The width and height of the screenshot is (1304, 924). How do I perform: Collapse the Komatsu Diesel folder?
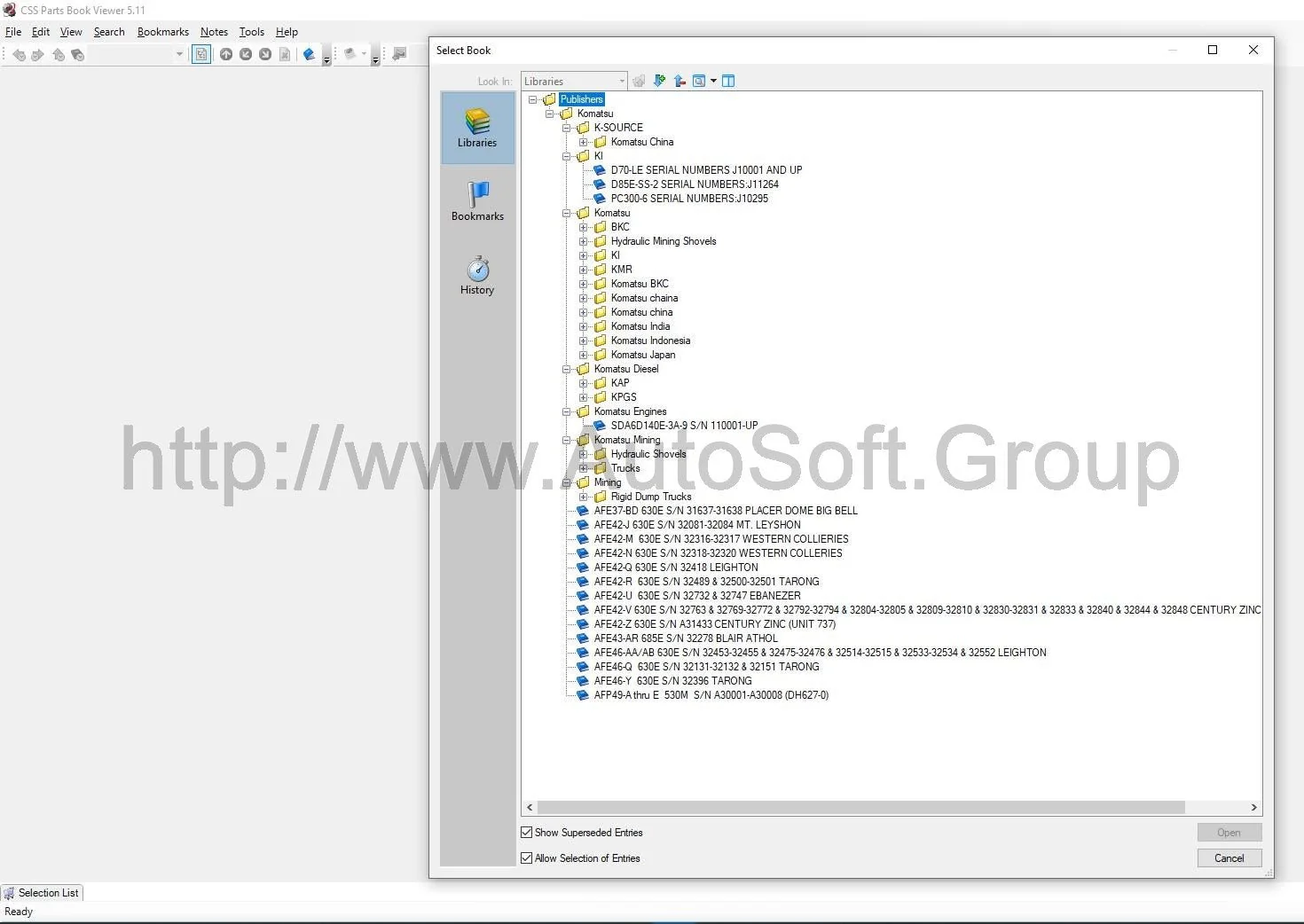pyautogui.click(x=566, y=369)
